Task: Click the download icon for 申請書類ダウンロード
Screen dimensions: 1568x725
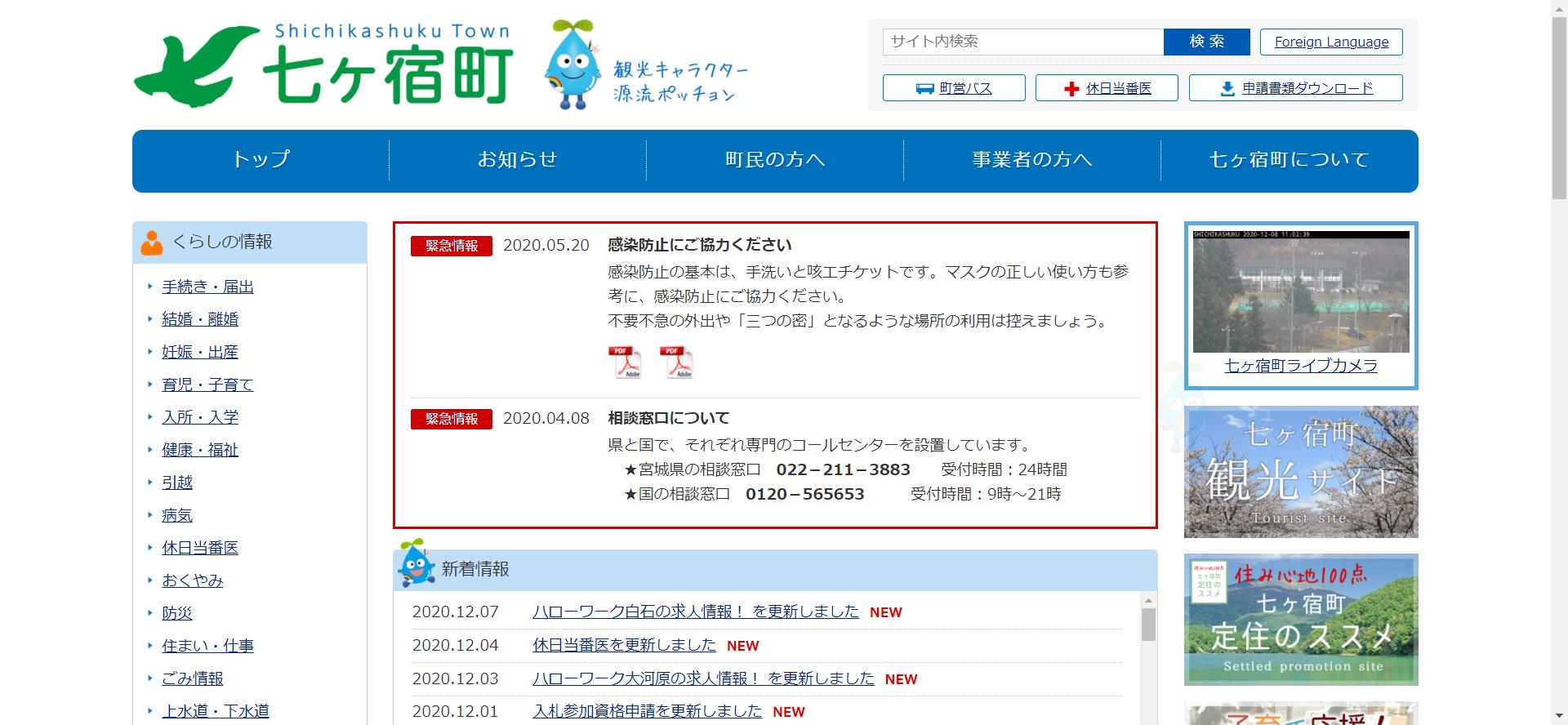Action: click(1227, 89)
